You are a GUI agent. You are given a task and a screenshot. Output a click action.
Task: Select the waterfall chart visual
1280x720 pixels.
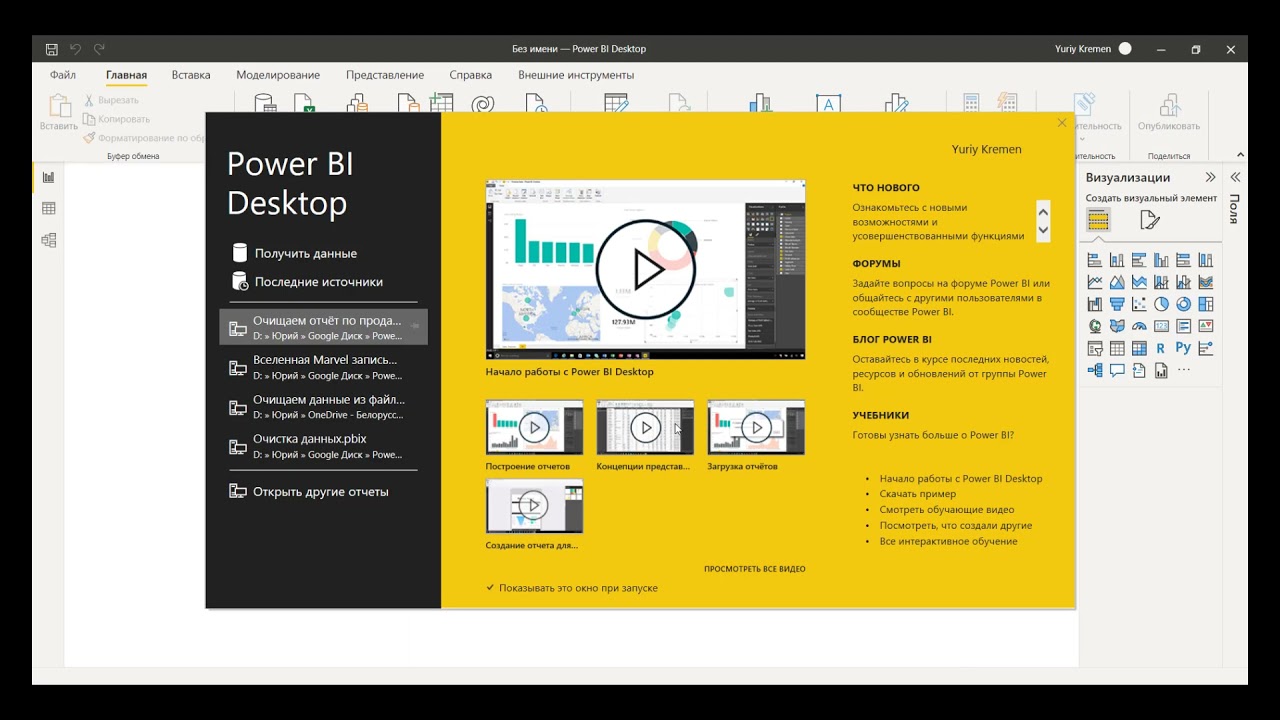[x=1095, y=304]
